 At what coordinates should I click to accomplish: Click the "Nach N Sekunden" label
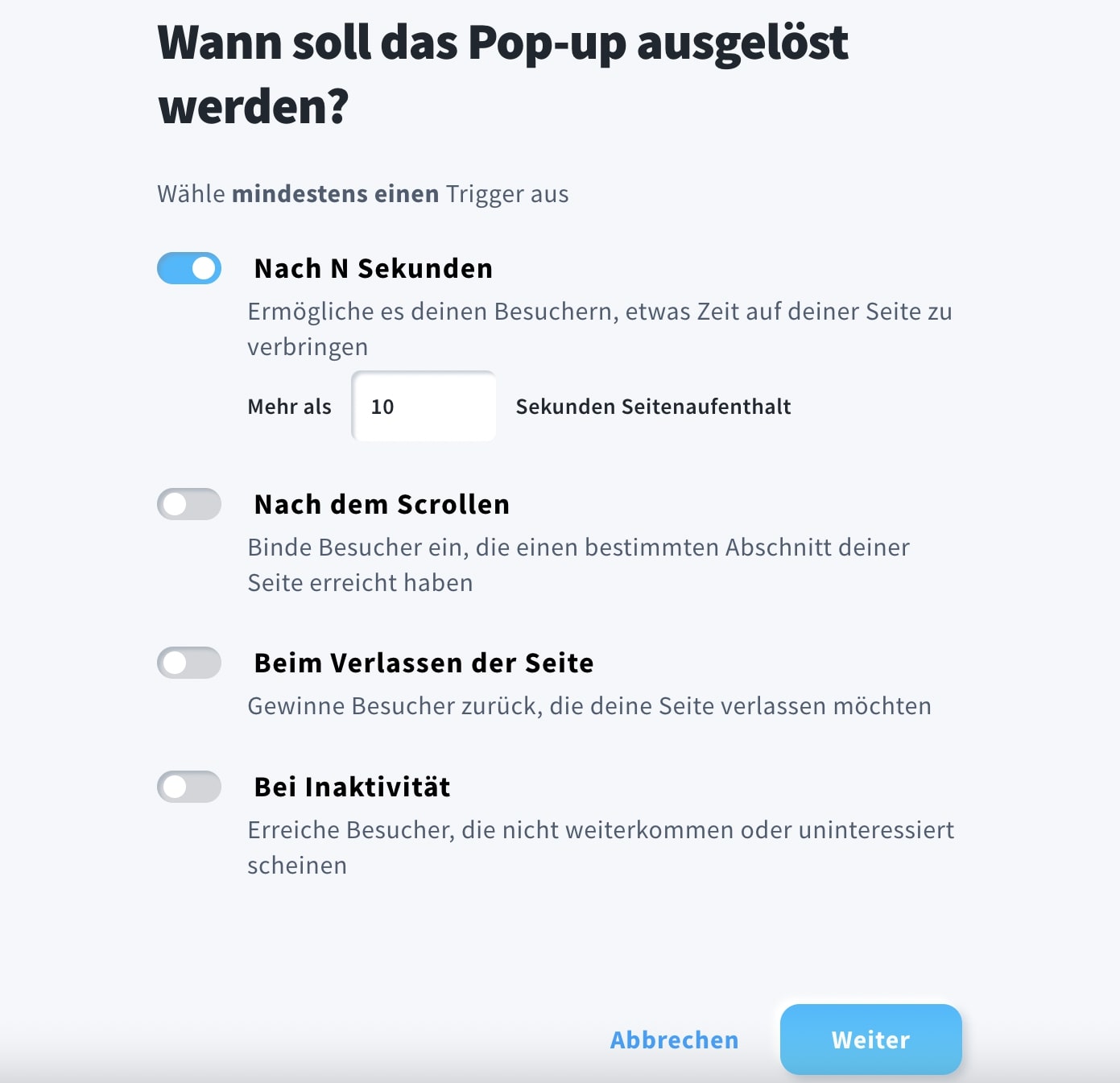click(374, 268)
